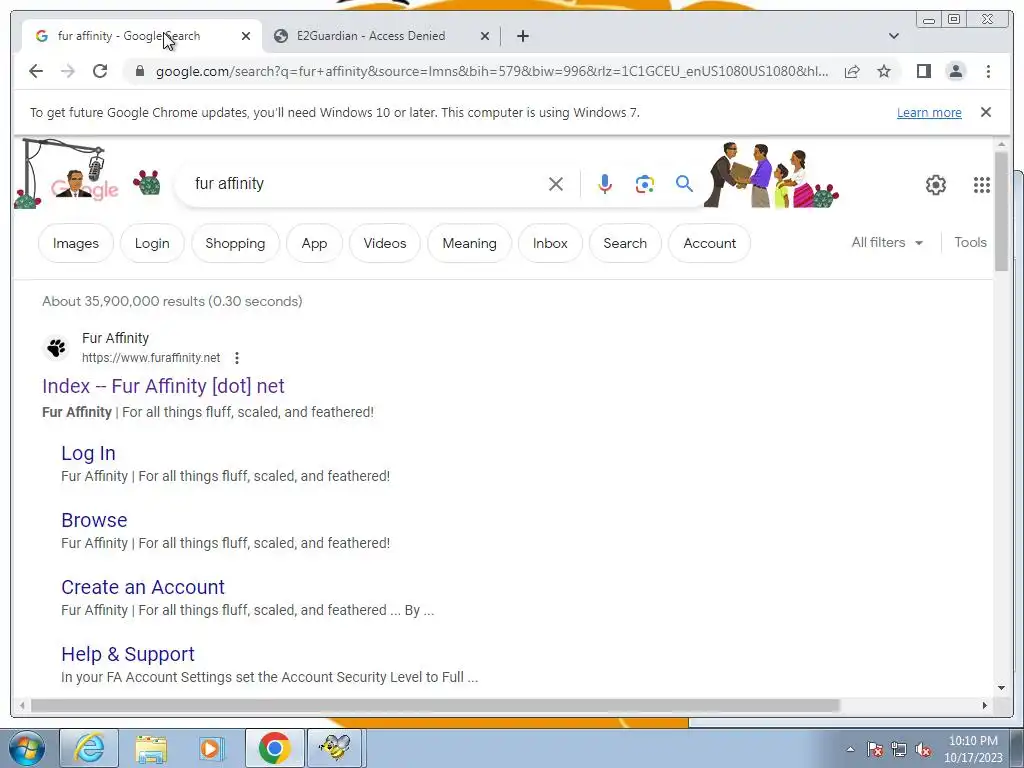Launch Internet Explorer from the taskbar

click(89, 748)
